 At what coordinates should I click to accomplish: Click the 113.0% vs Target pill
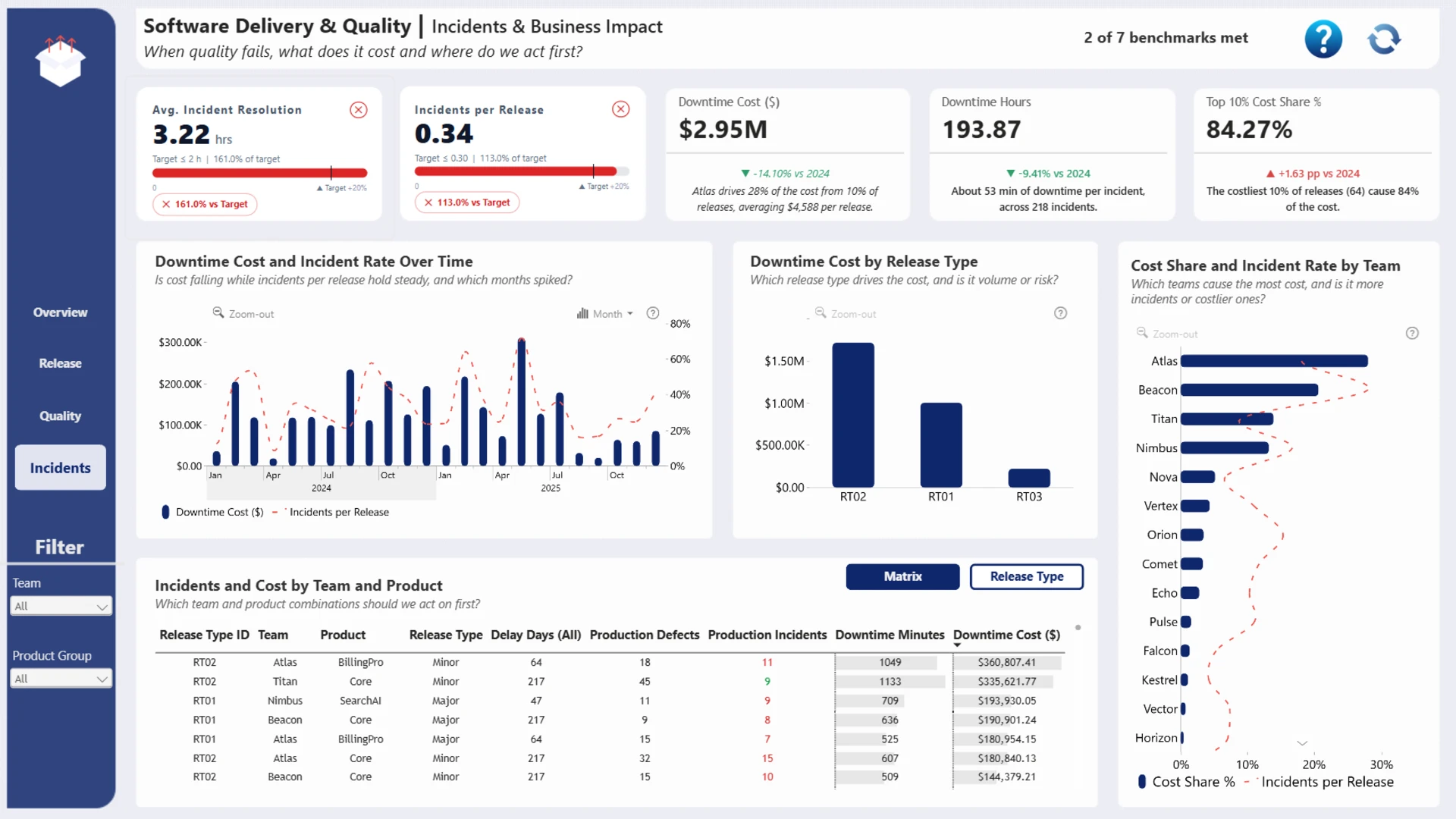(467, 202)
